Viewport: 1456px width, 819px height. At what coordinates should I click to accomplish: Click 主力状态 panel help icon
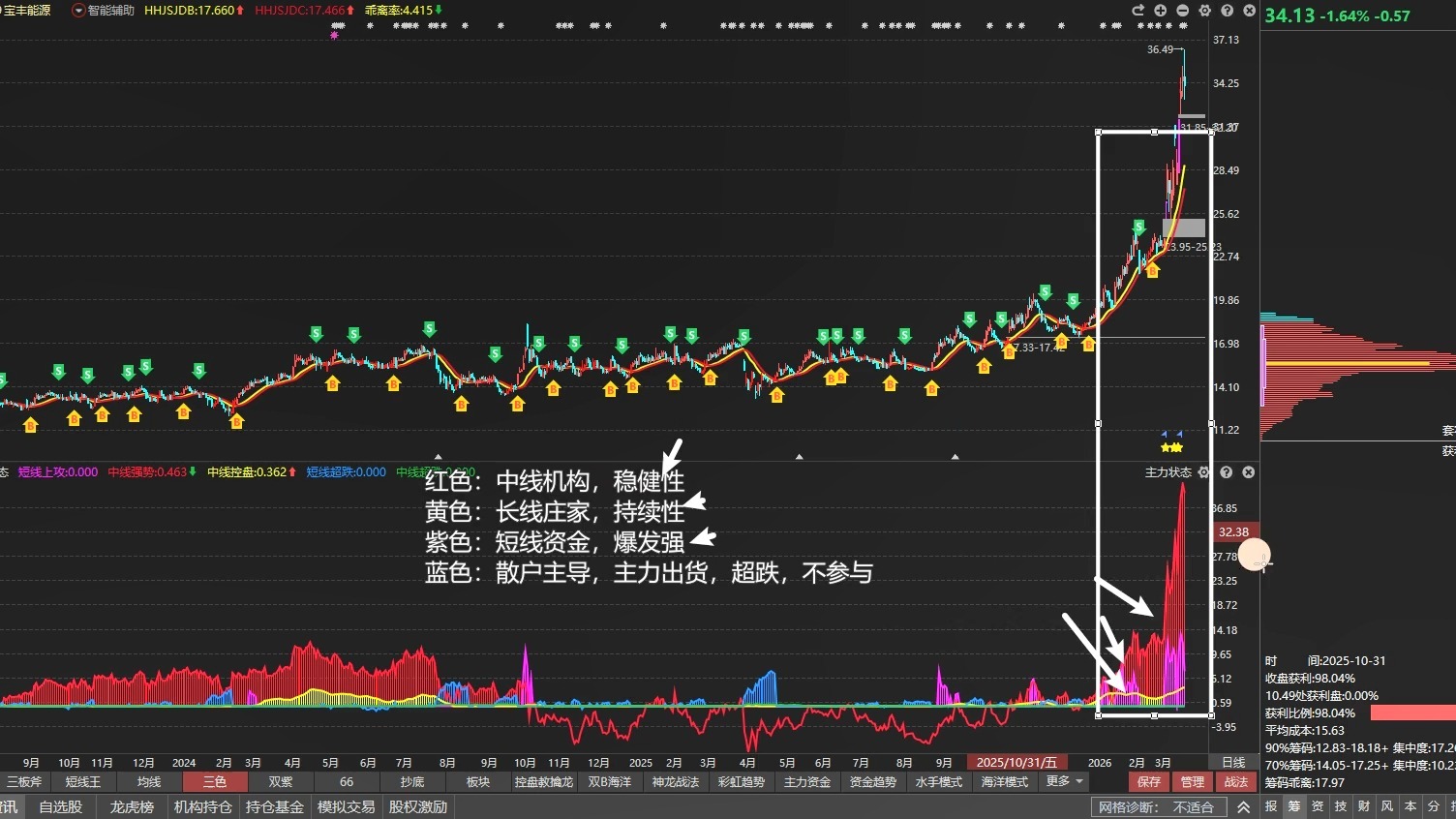[1226, 472]
